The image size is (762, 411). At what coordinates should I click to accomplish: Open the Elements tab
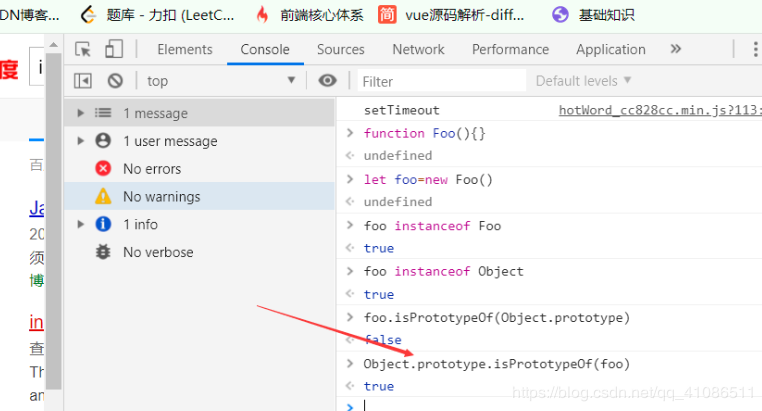[185, 49]
